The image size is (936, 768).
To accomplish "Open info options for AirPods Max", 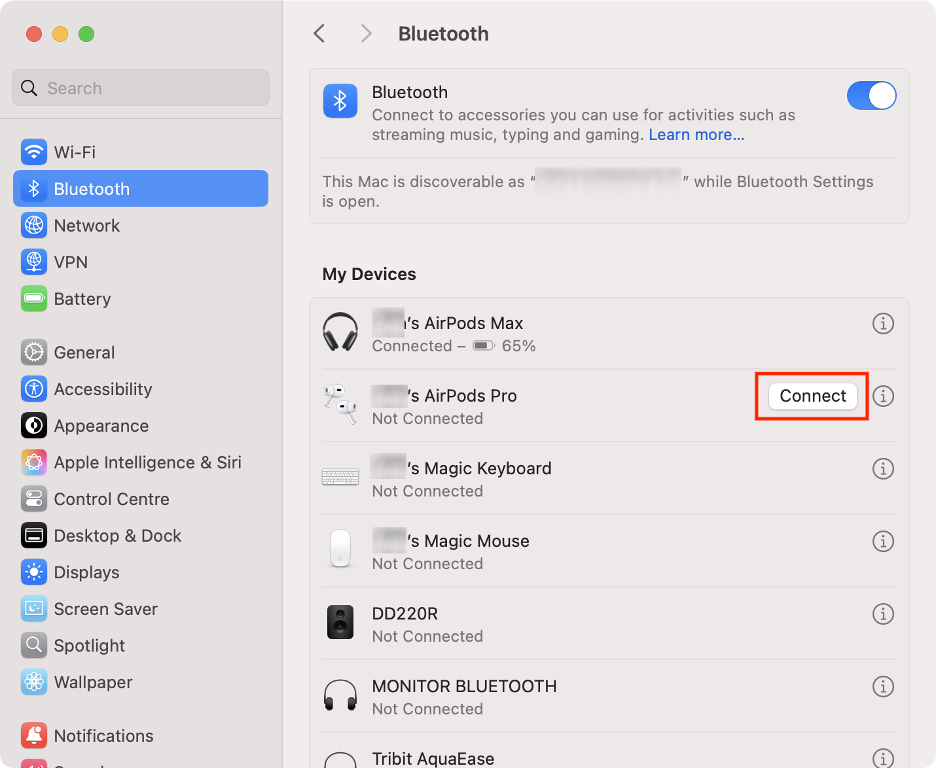I will coord(883,323).
